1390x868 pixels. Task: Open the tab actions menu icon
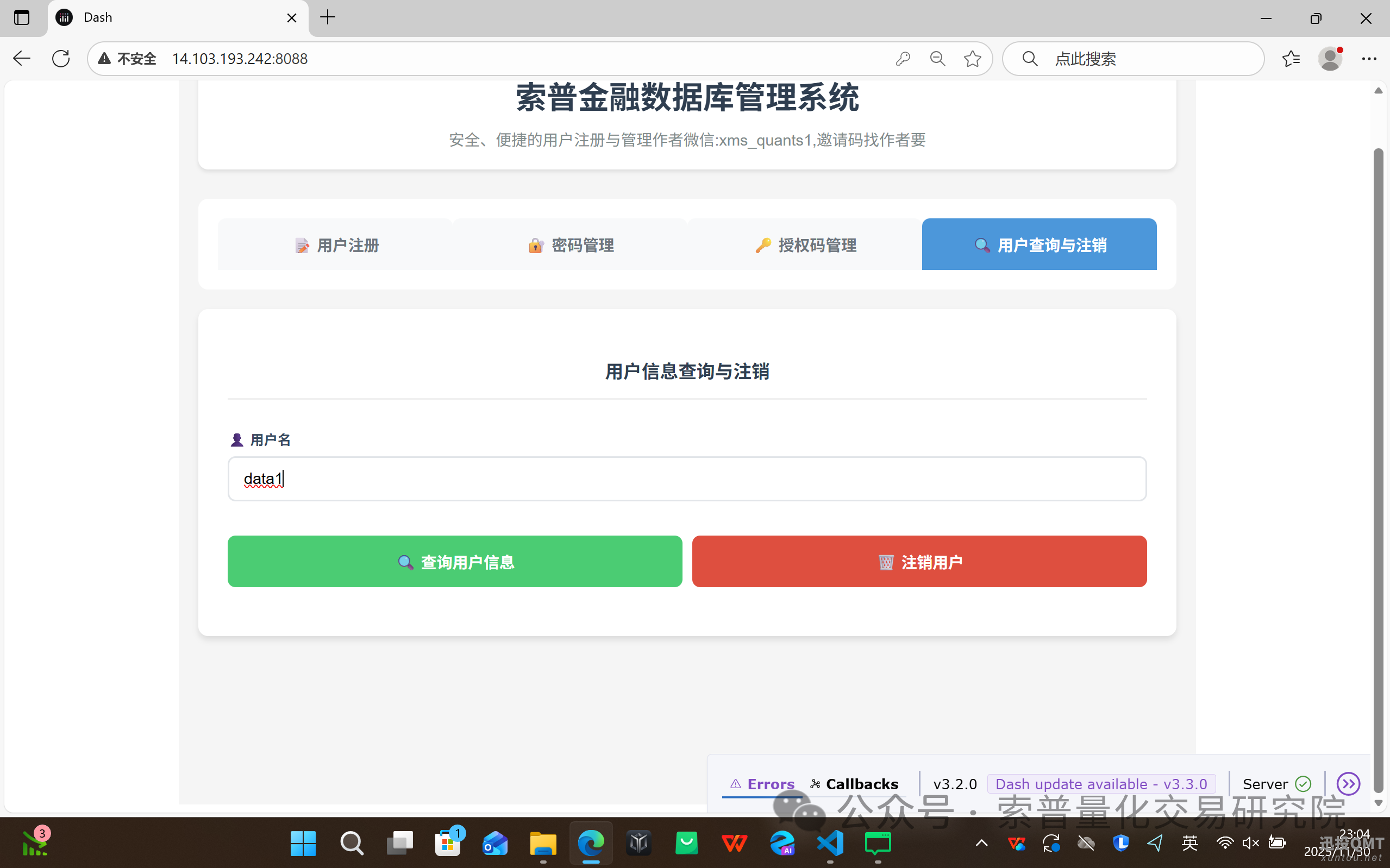[22, 17]
